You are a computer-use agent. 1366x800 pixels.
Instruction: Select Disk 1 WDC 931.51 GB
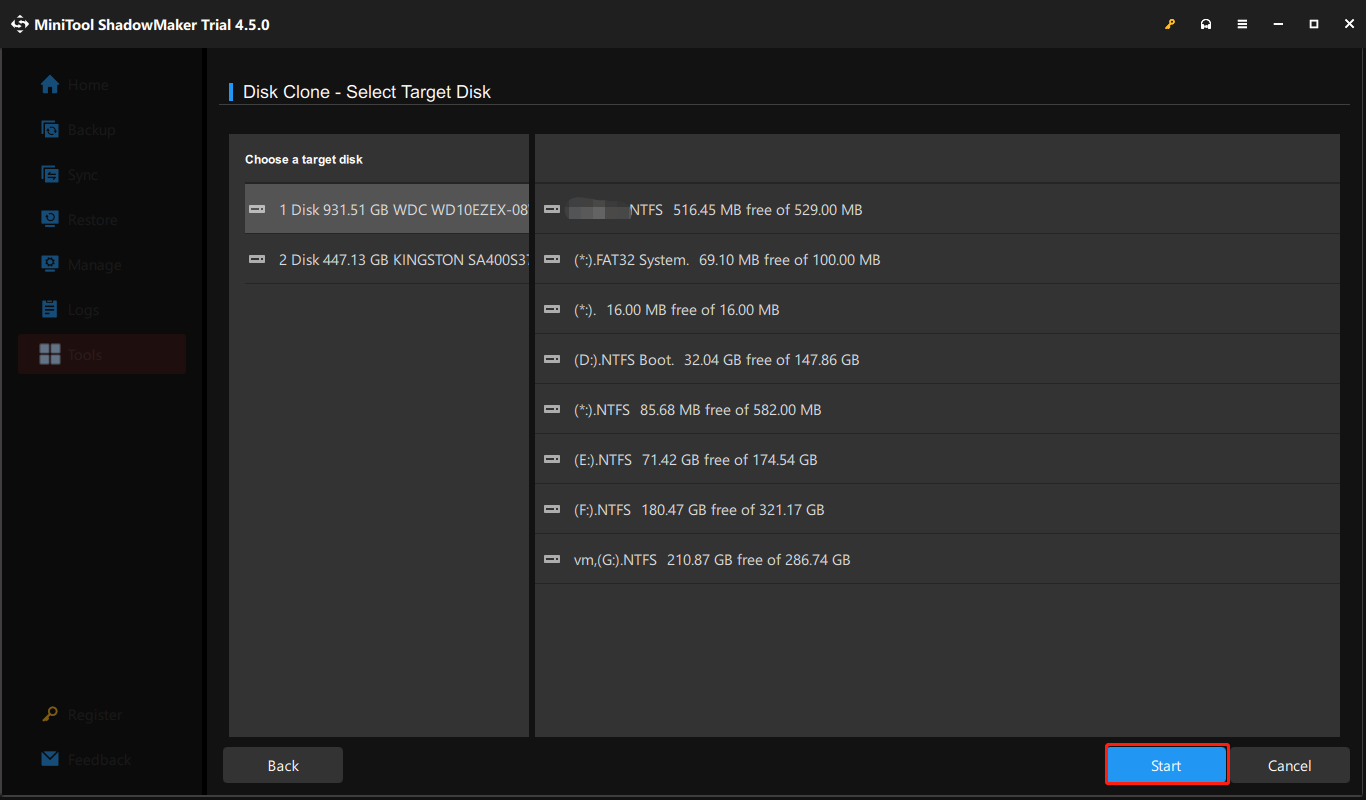pyautogui.click(x=387, y=209)
